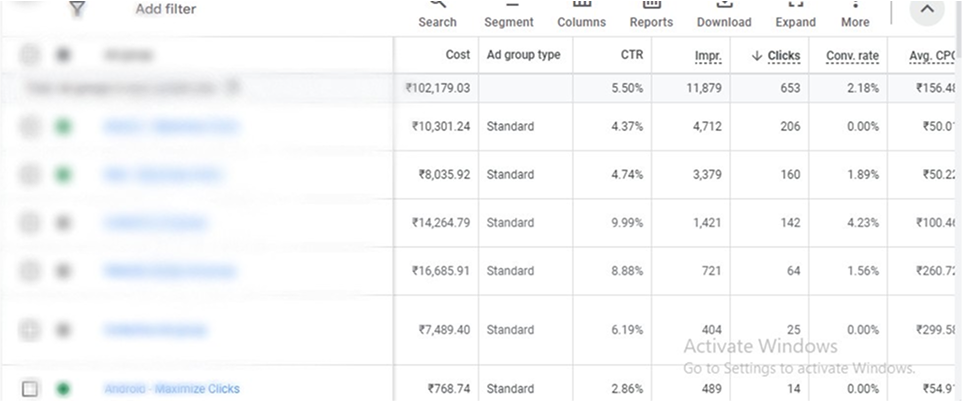Open the Search tool in table toolbar
Image resolution: width=962 pixels, height=401 pixels.
coord(437,14)
